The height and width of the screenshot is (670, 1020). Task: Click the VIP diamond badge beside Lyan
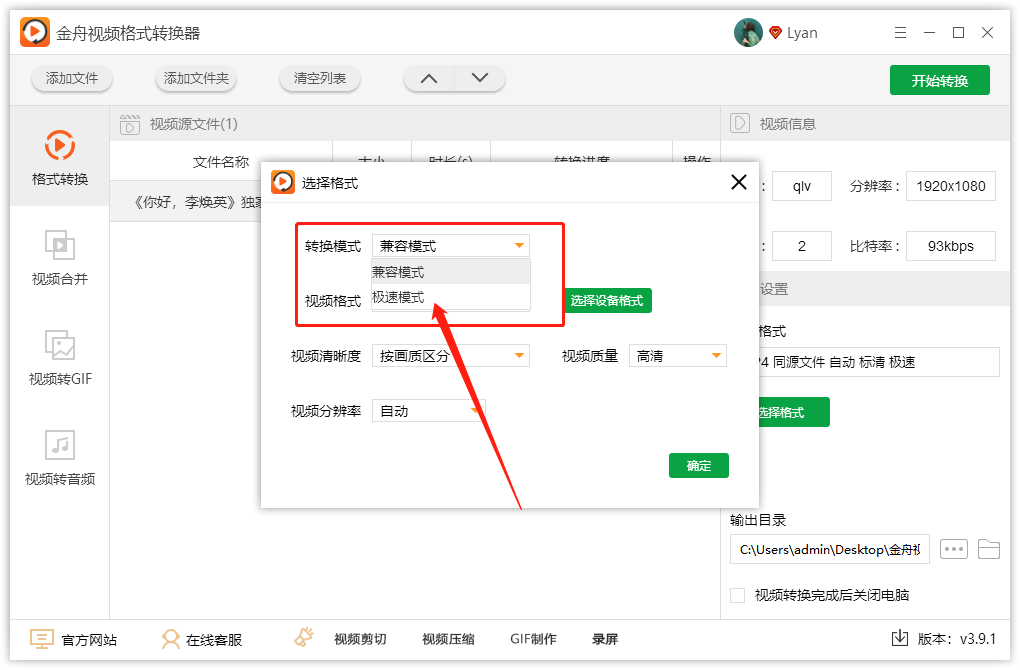tap(775, 33)
